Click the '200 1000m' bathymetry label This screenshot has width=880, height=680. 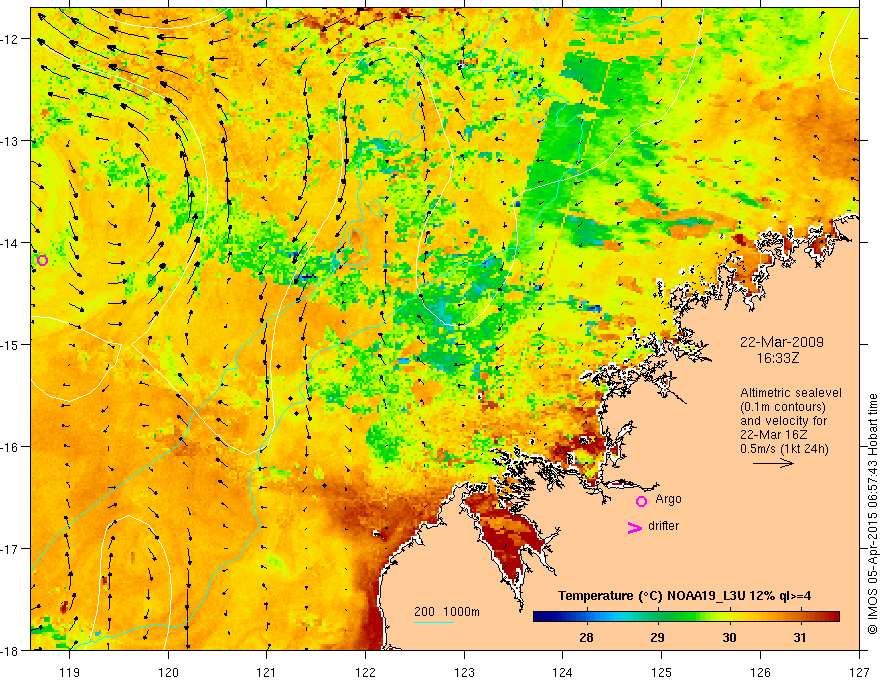point(447,612)
